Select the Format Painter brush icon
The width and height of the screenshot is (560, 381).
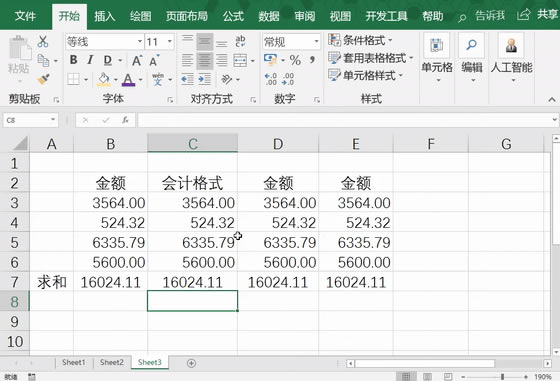(x=44, y=79)
